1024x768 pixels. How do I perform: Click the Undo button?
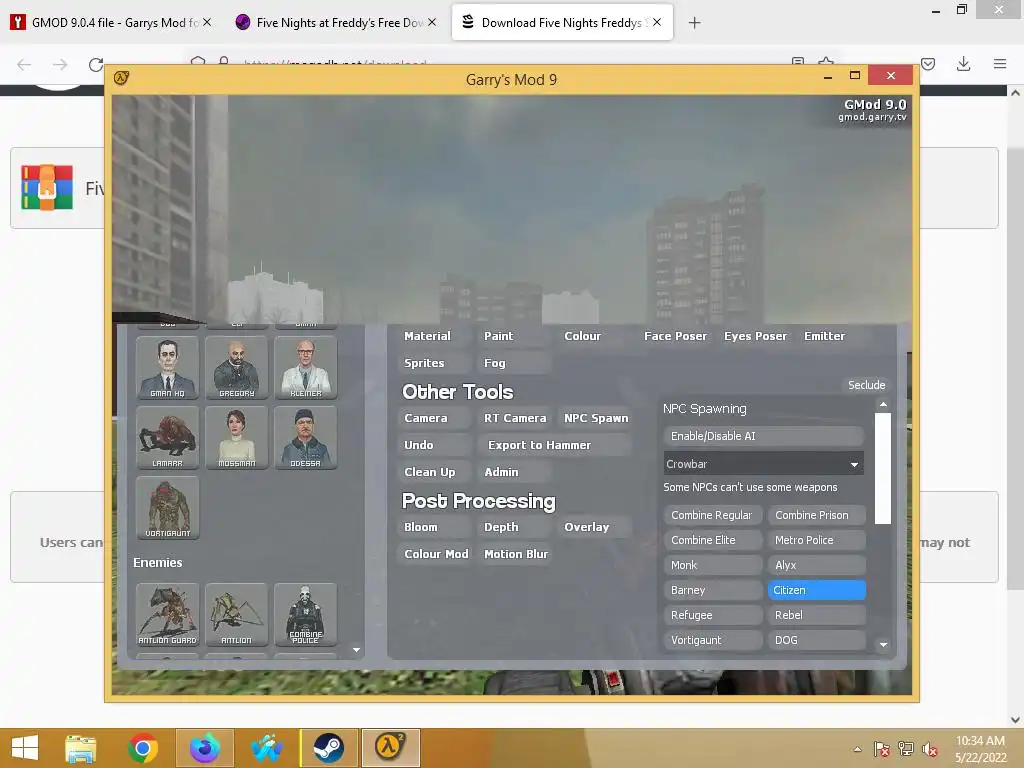coord(433,445)
